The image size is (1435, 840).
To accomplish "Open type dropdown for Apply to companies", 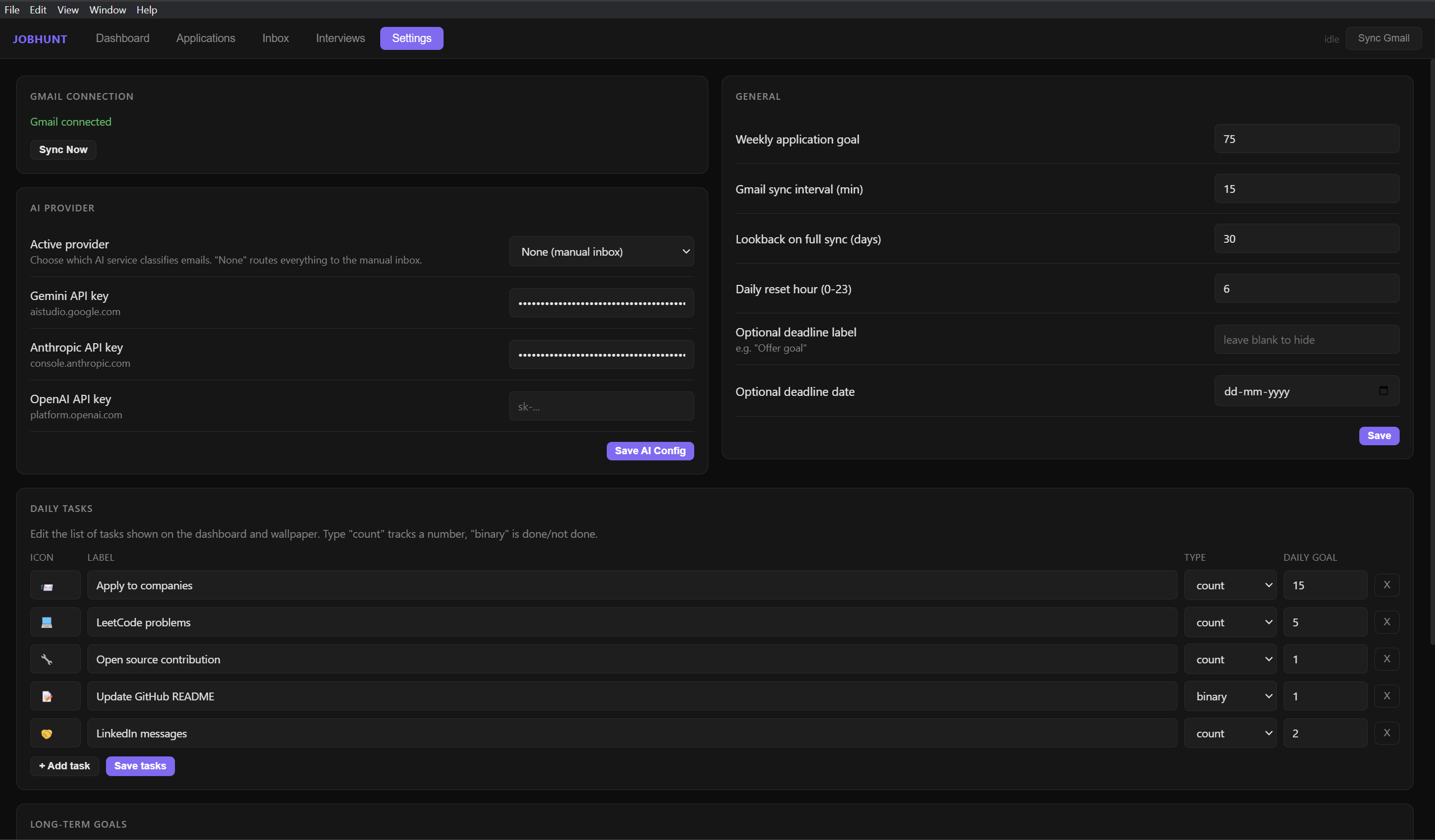I will coord(1230,585).
